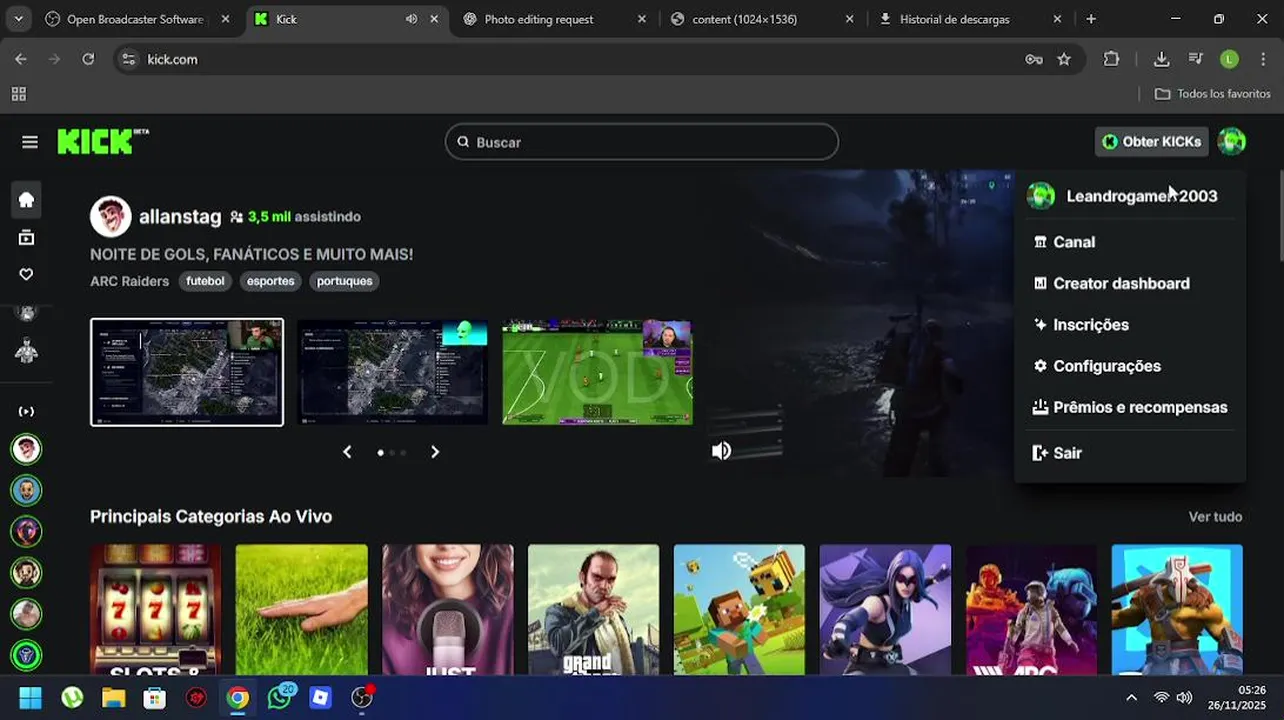Open OBS Studio from the taskbar
Viewport: 1284px width, 720px height.
click(362, 697)
